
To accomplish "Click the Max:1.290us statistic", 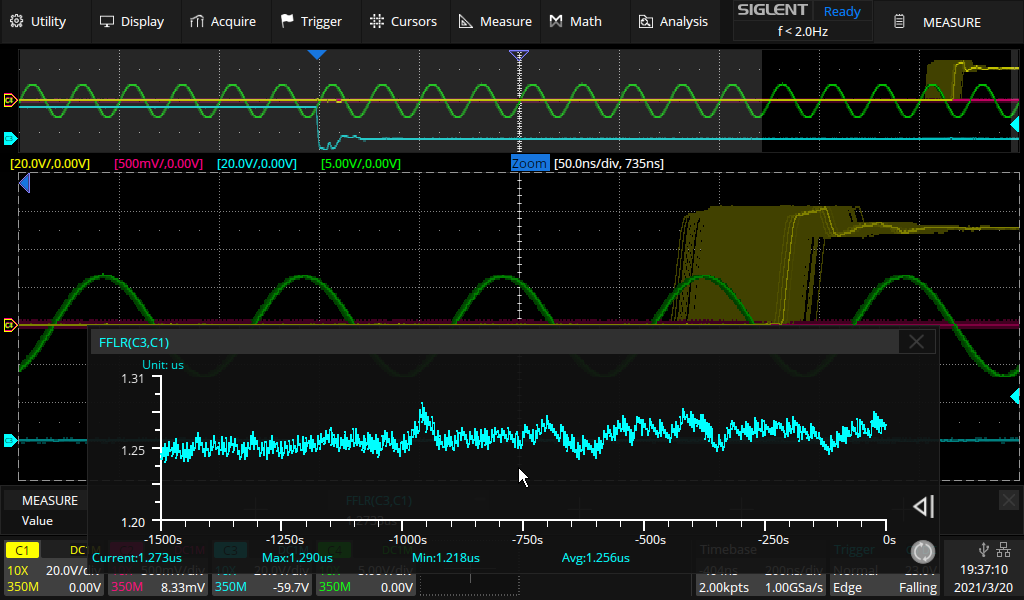I will [297, 558].
